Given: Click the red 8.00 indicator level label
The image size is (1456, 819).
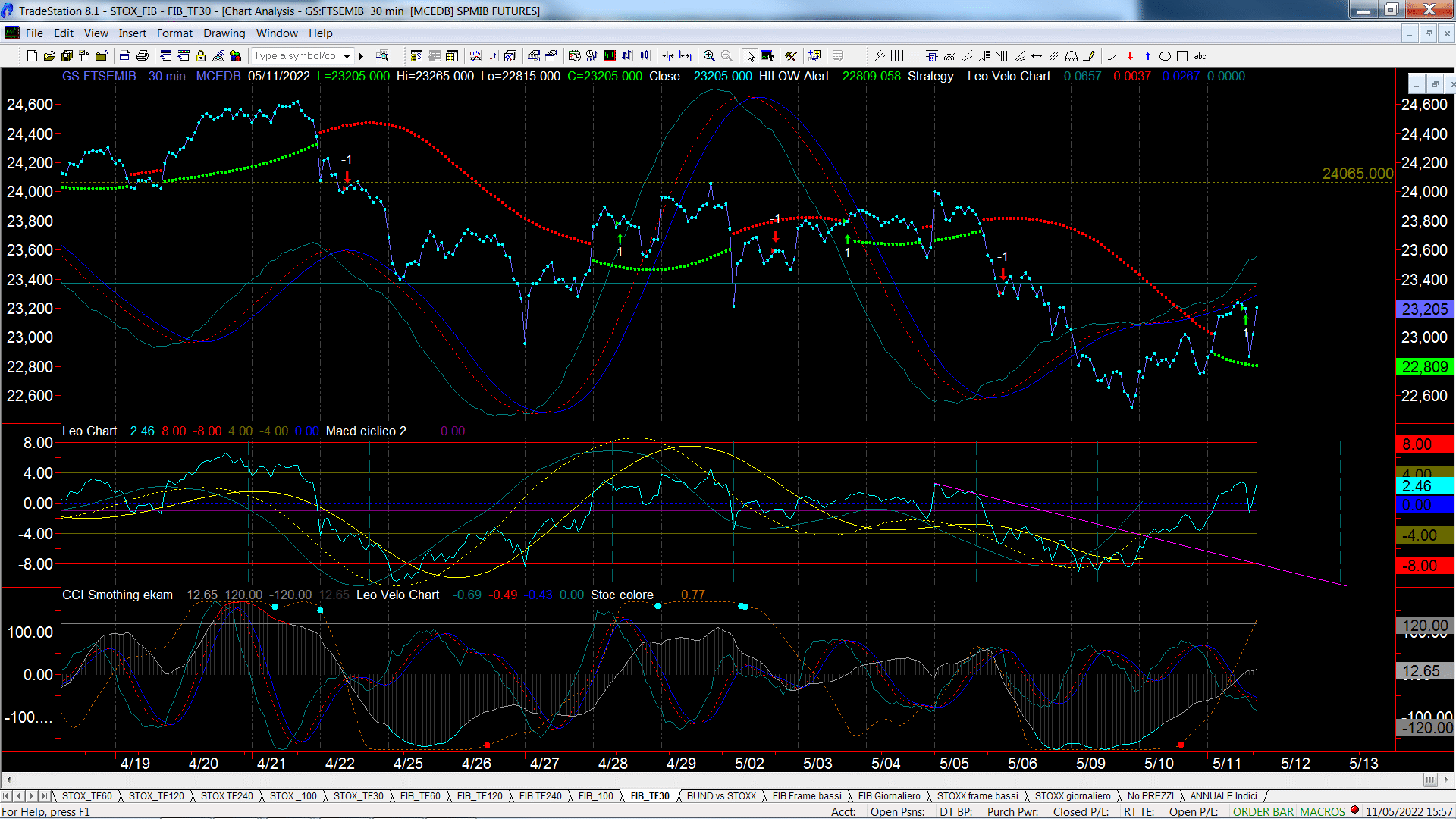Looking at the screenshot, I should pos(1425,444).
